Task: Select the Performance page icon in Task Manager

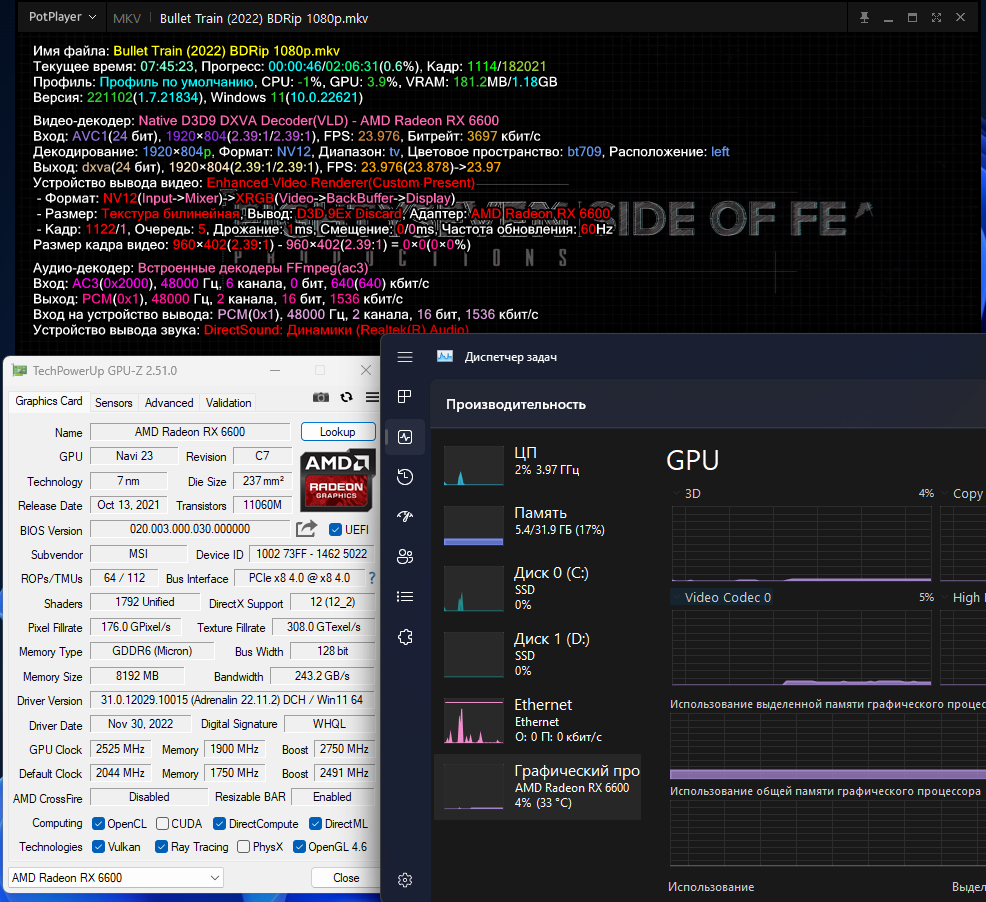Action: point(405,437)
